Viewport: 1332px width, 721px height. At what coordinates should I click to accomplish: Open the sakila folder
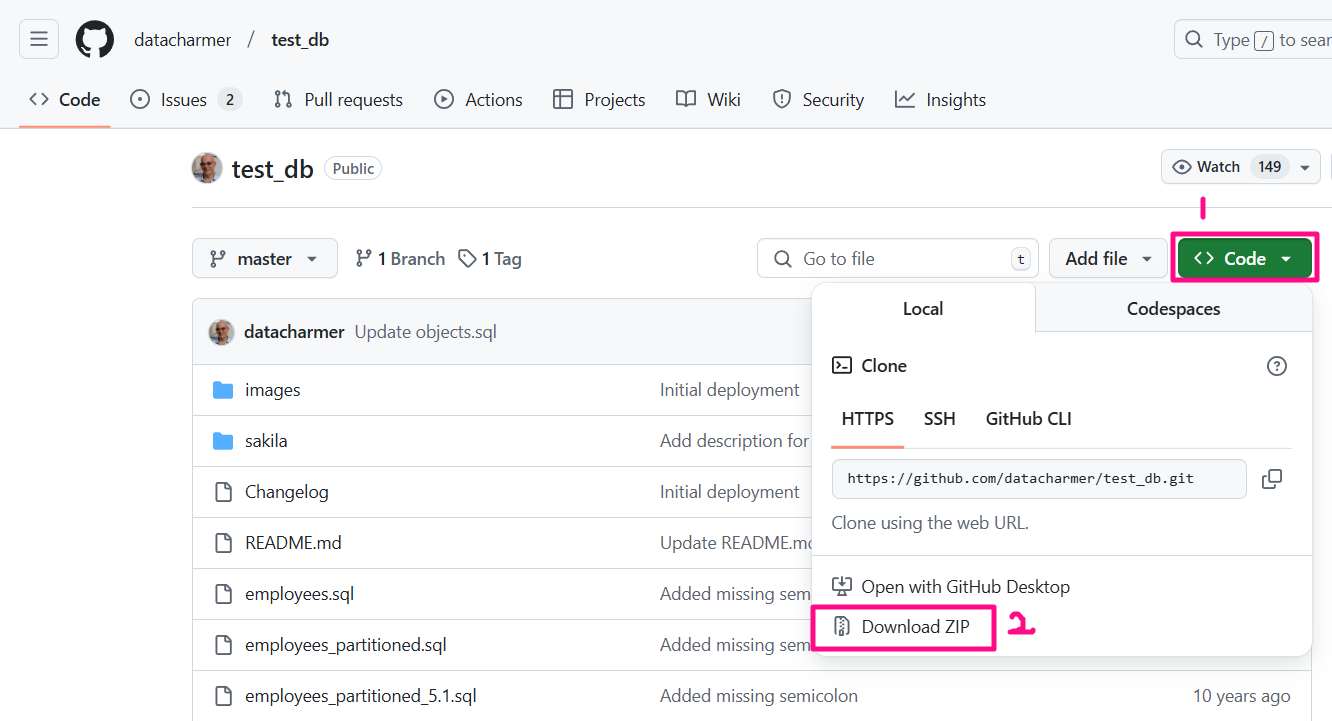pyautogui.click(x=266, y=441)
